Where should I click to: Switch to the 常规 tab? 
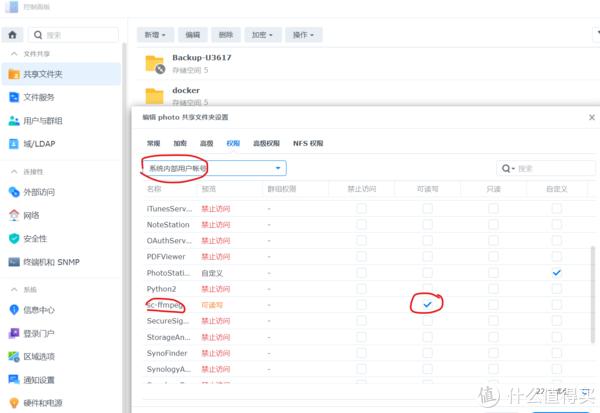[153, 143]
